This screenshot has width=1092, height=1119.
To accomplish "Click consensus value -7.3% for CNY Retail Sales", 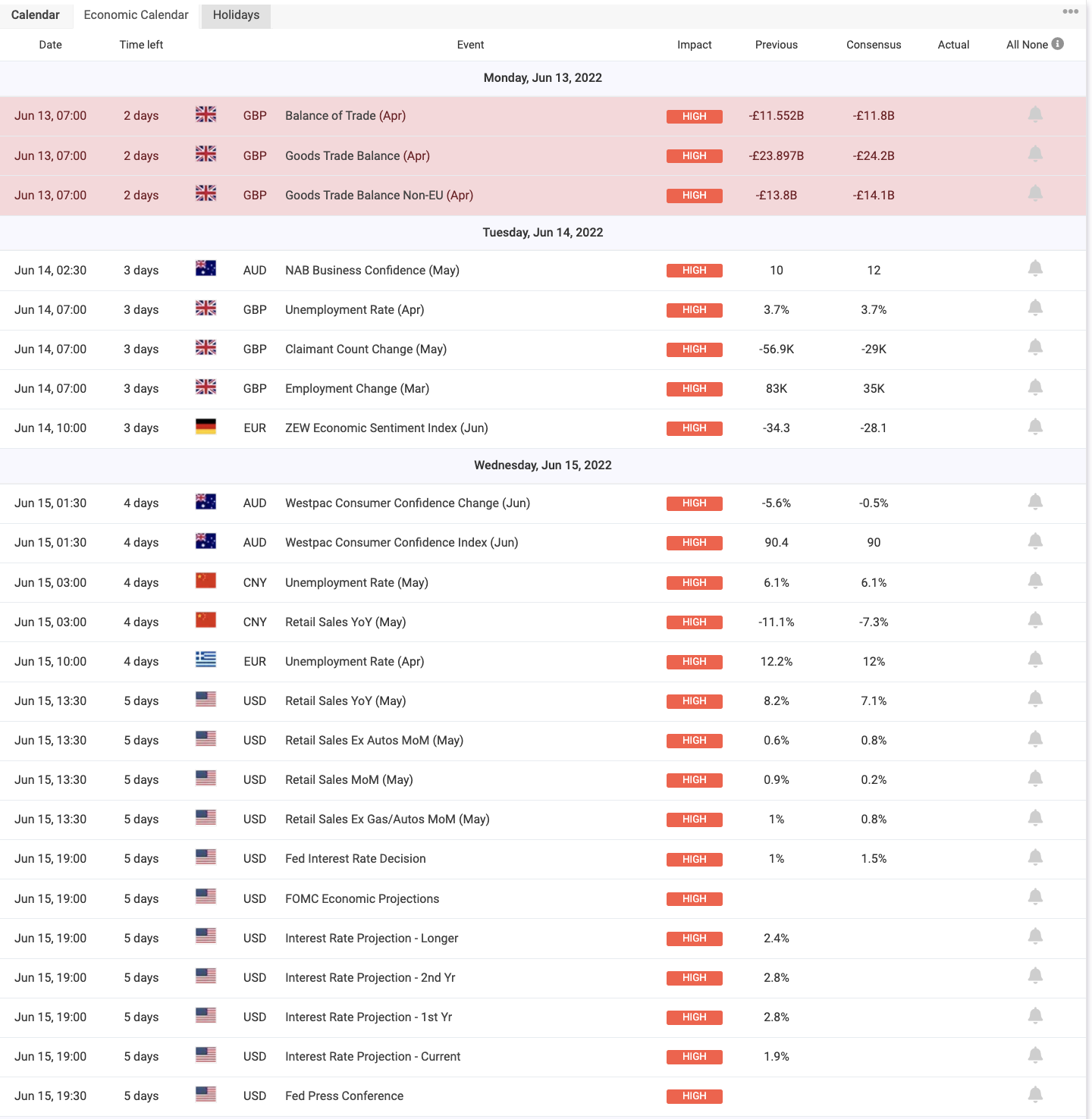I will tap(874, 622).
